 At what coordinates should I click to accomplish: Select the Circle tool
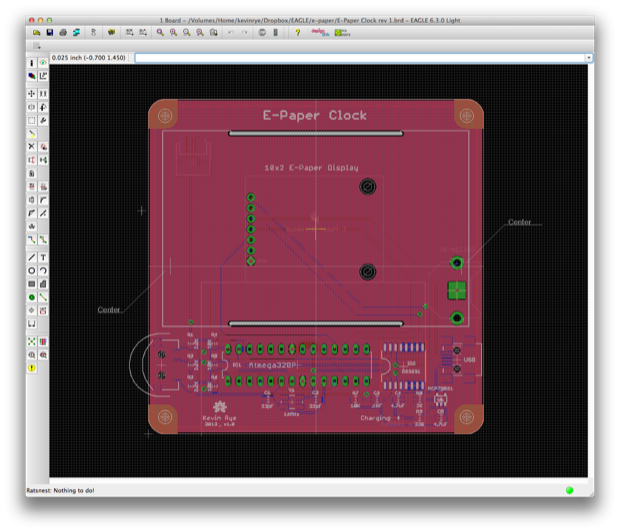(x=32, y=271)
